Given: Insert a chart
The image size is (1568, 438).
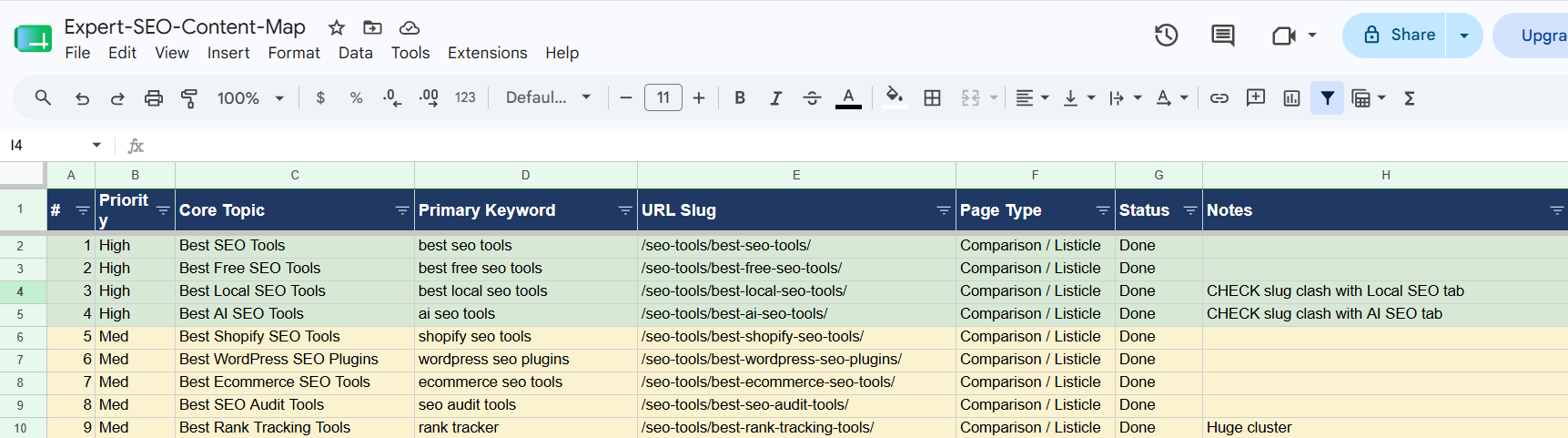Looking at the screenshot, I should (1291, 97).
